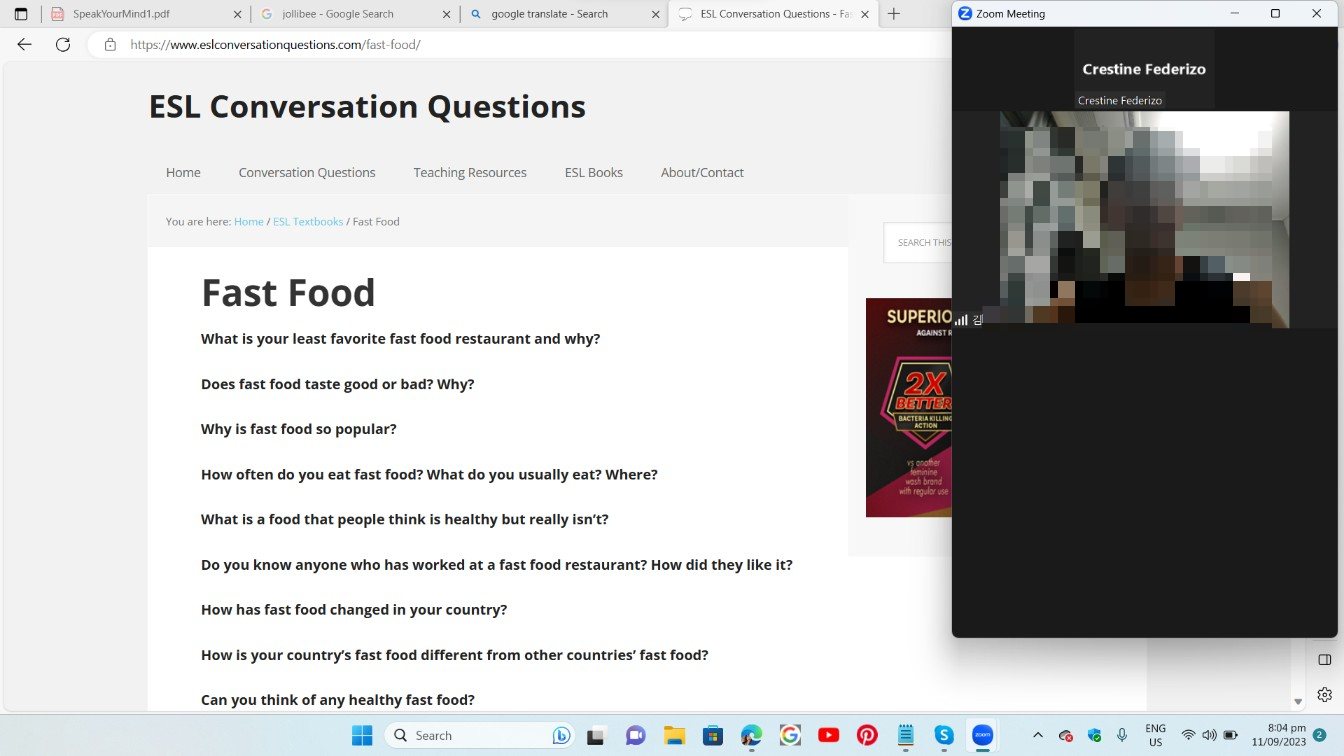This screenshot has height=756, width=1344.
Task: Maximize the Zoom Meeting window
Action: (1275, 14)
